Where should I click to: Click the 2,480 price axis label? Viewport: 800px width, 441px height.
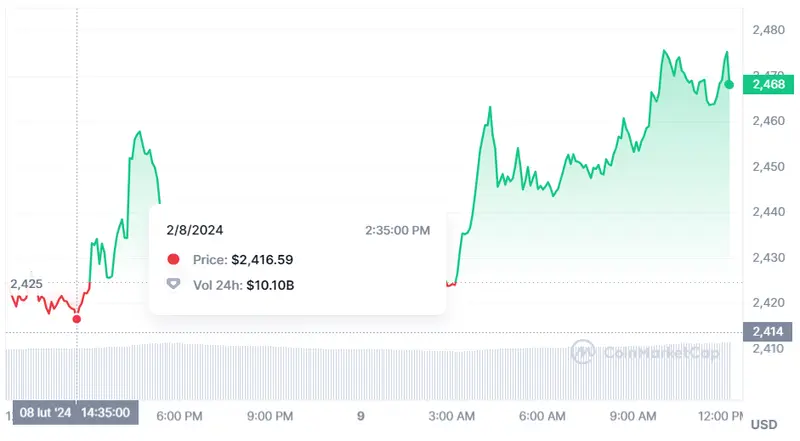[768, 30]
